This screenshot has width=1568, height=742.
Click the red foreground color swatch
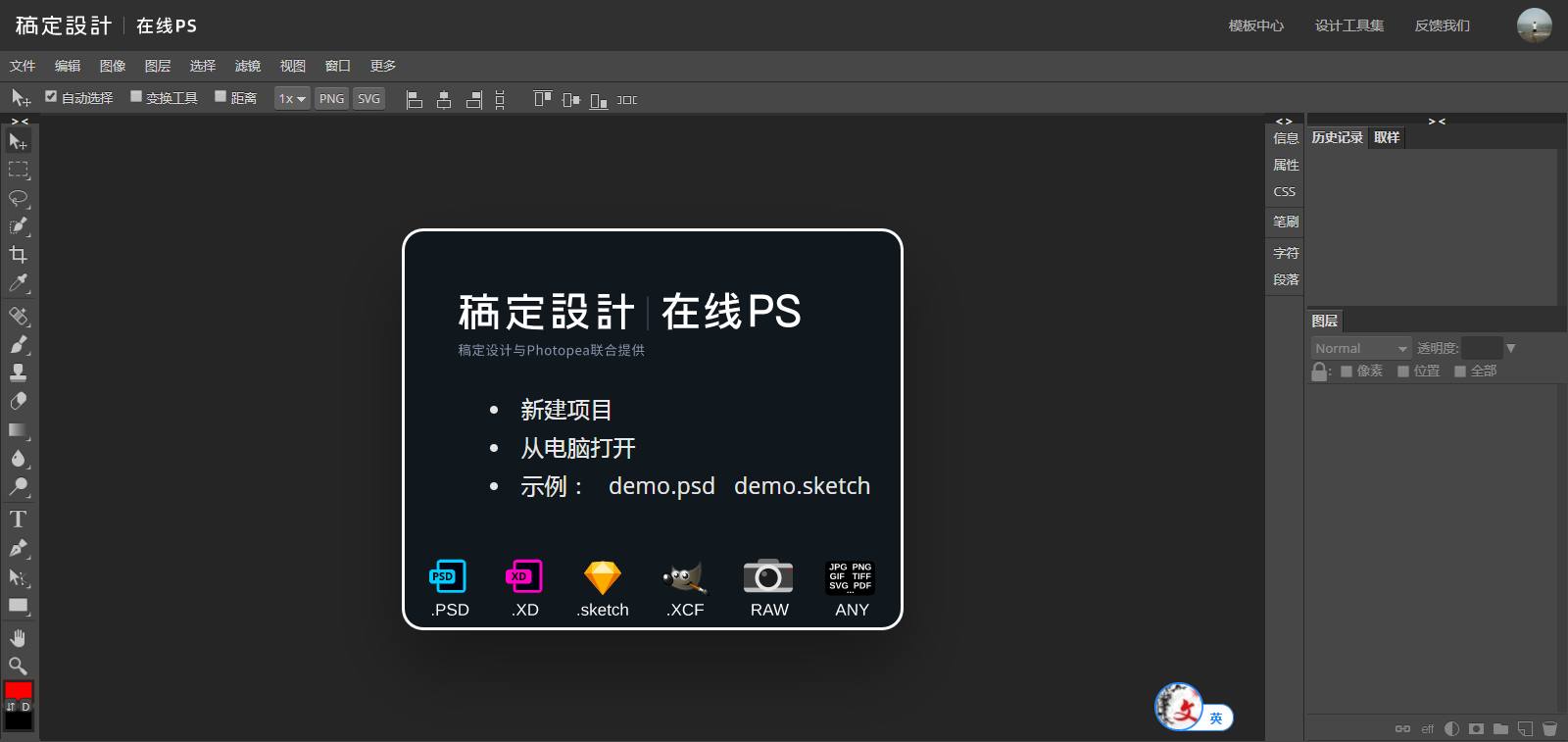tap(19, 690)
